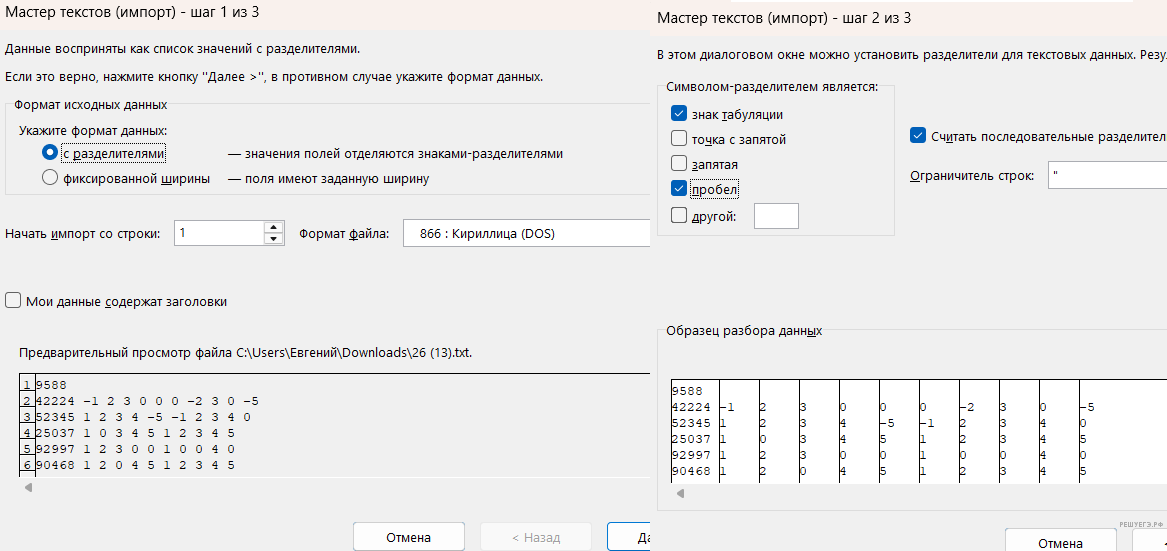Viewport: 1167px width, 551px height.
Task: Click left scroll arrow under step 1 file preview
Action: pyautogui.click(x=28, y=487)
